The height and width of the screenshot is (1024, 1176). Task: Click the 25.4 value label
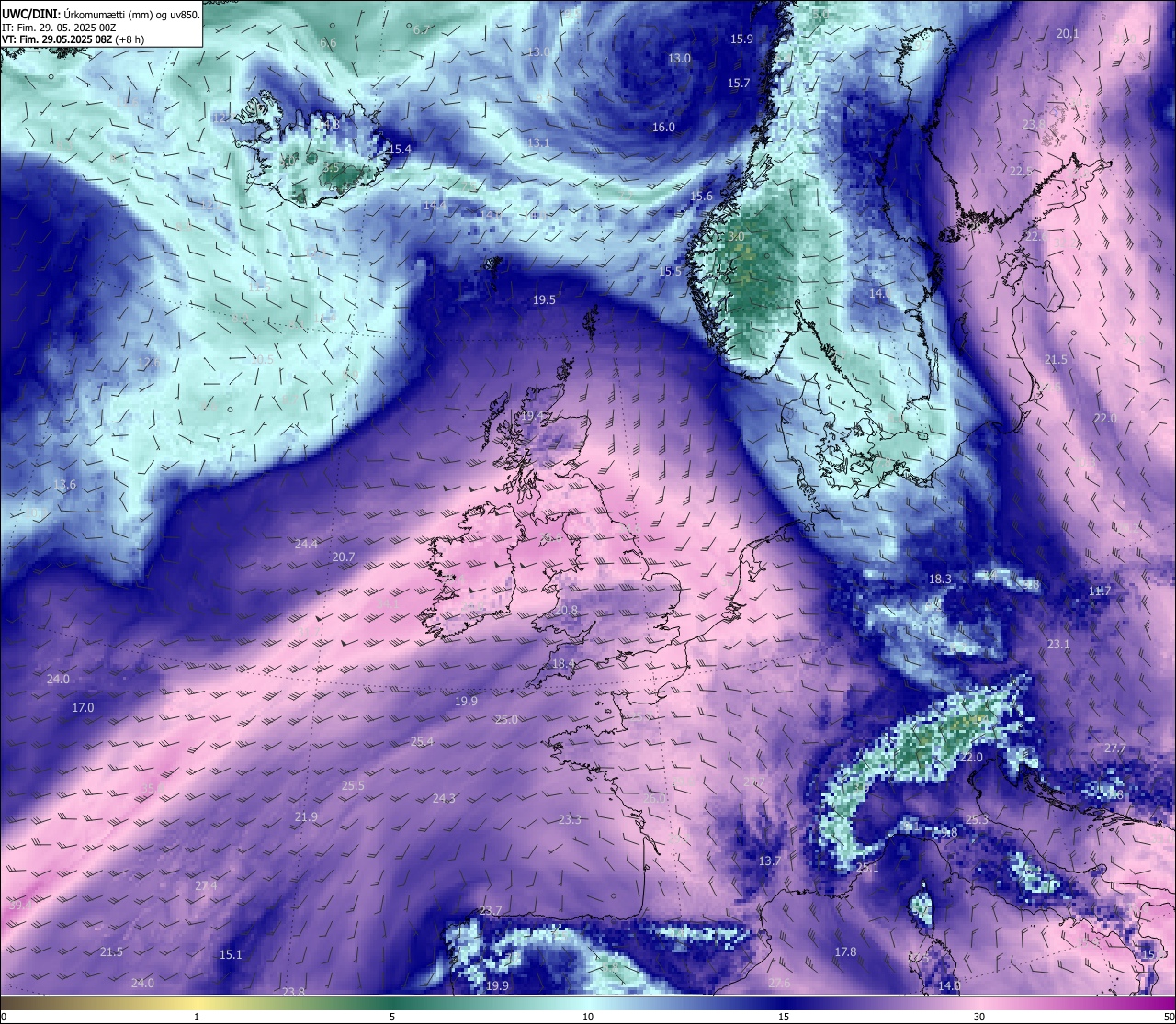pyautogui.click(x=422, y=741)
